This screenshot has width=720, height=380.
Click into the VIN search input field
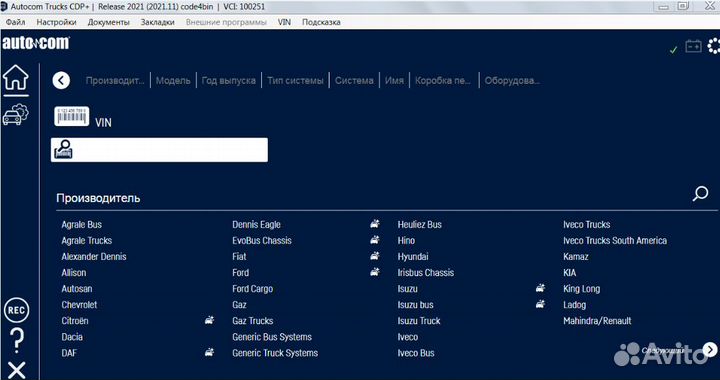pyautogui.click(x=159, y=150)
